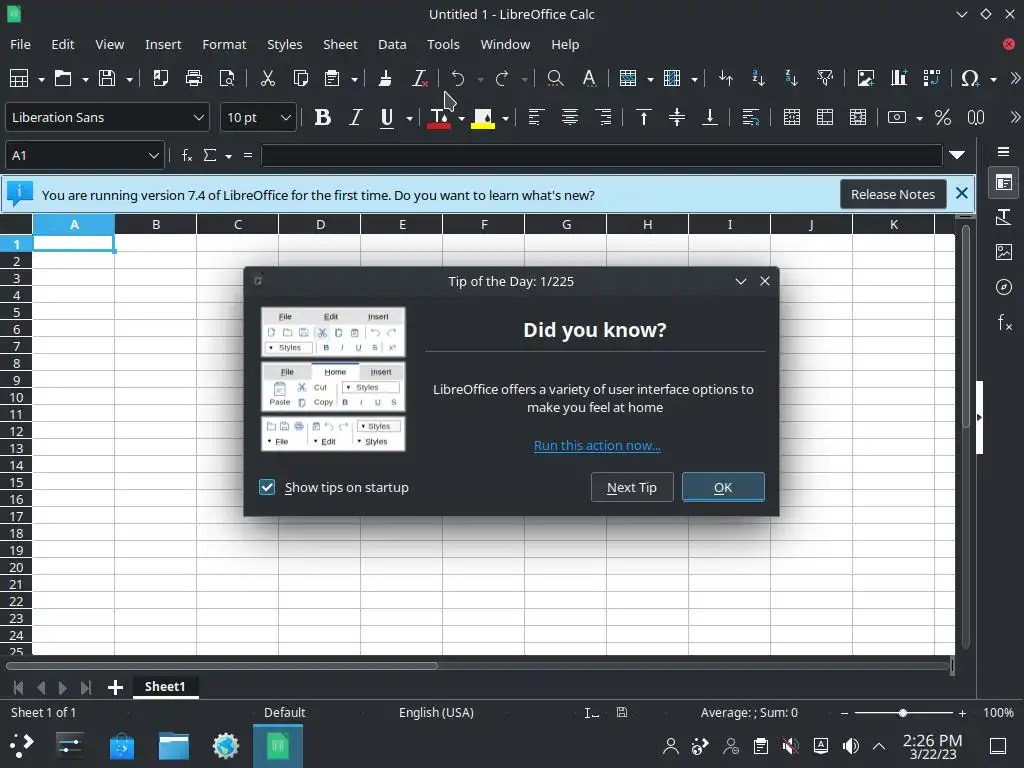Click the formula input line

pos(601,155)
